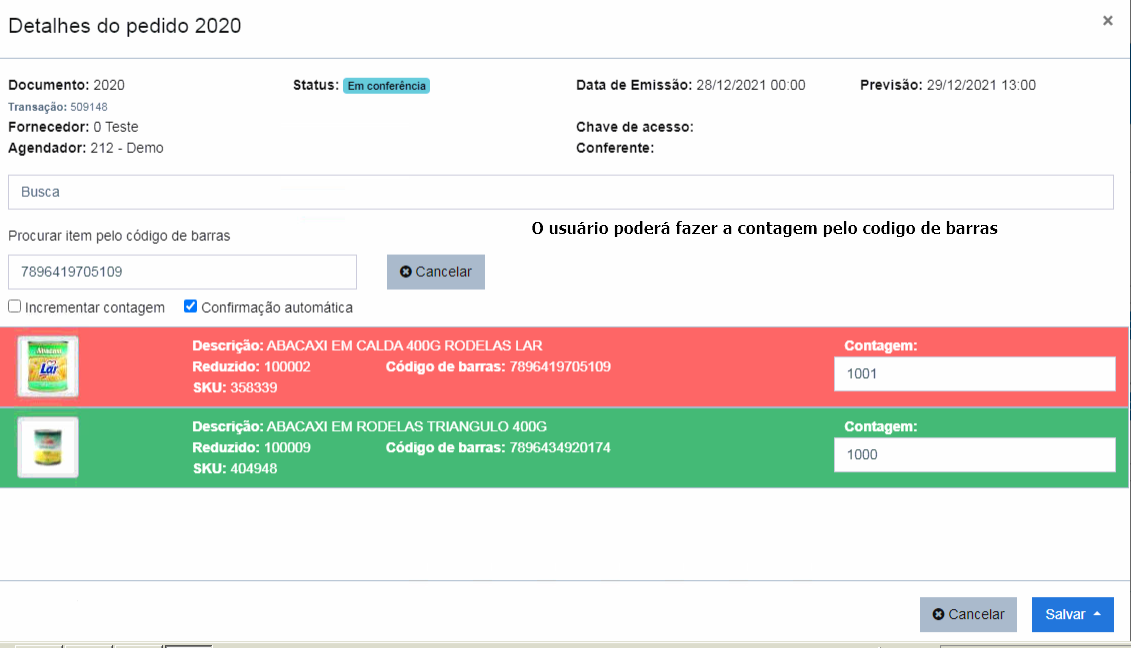This screenshot has width=1131, height=648.
Task: Edit Contagem field showing 1001
Action: tap(974, 374)
